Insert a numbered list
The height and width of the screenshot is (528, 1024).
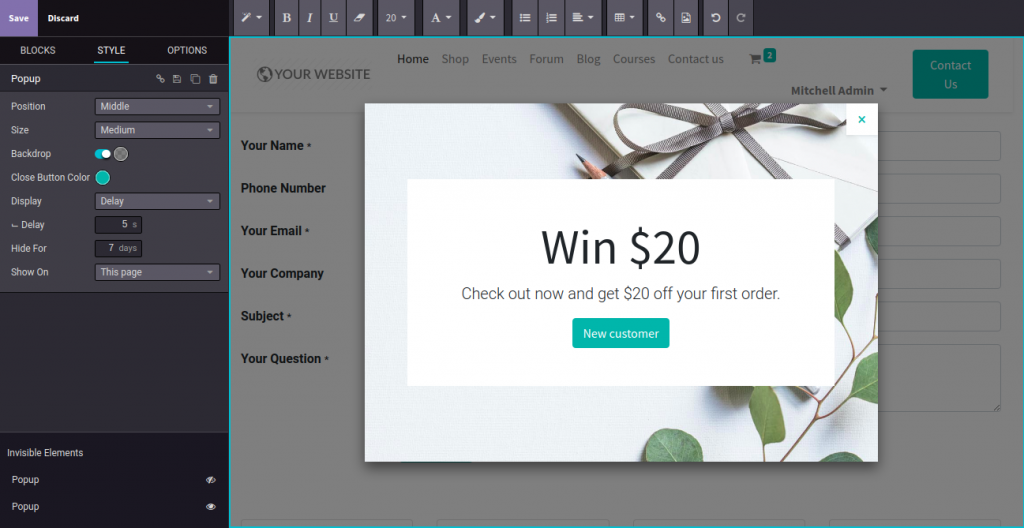click(551, 18)
